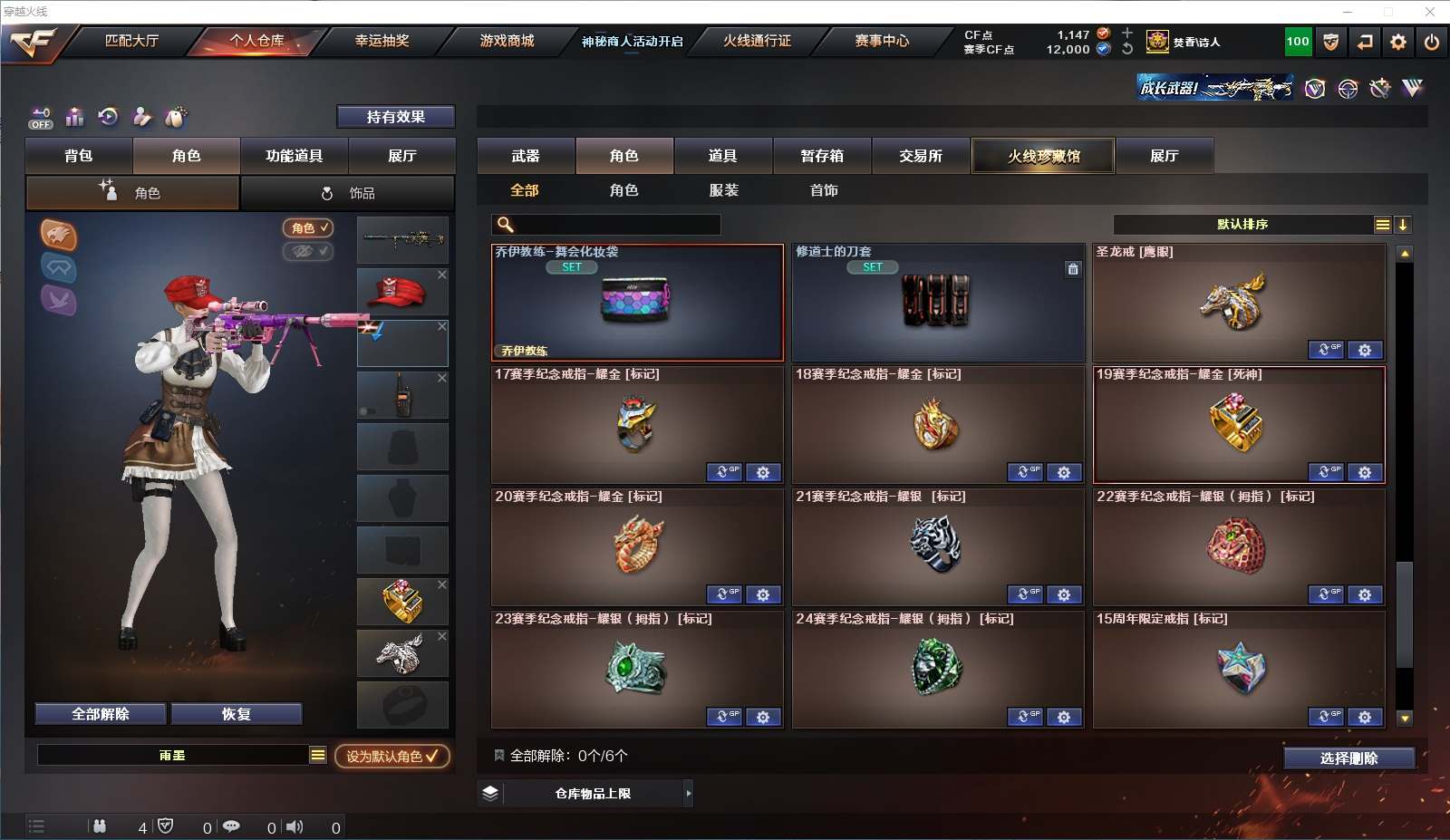
Task: Click the 全部解除 button
Action: click(101, 714)
